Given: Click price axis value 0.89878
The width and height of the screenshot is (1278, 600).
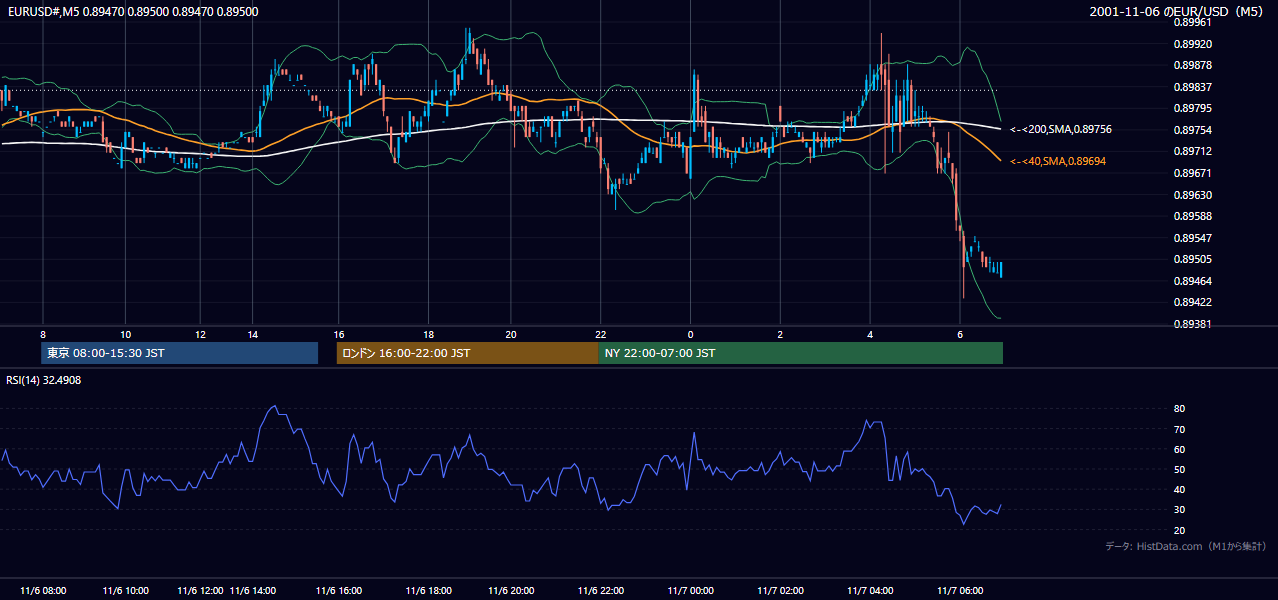Looking at the screenshot, I should pyautogui.click(x=1192, y=65).
